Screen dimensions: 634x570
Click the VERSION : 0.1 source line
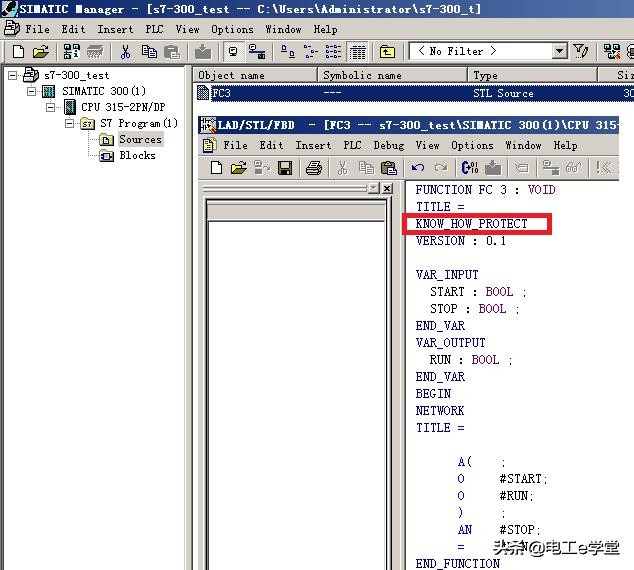tap(461, 241)
